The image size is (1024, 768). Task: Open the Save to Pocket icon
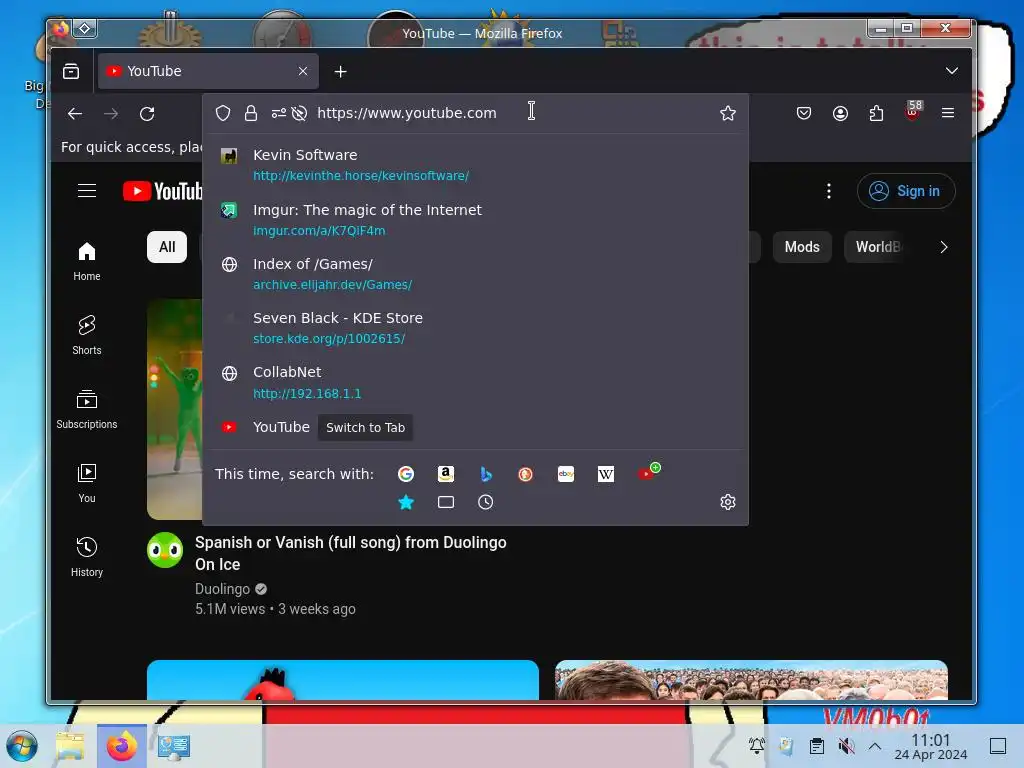pos(804,114)
